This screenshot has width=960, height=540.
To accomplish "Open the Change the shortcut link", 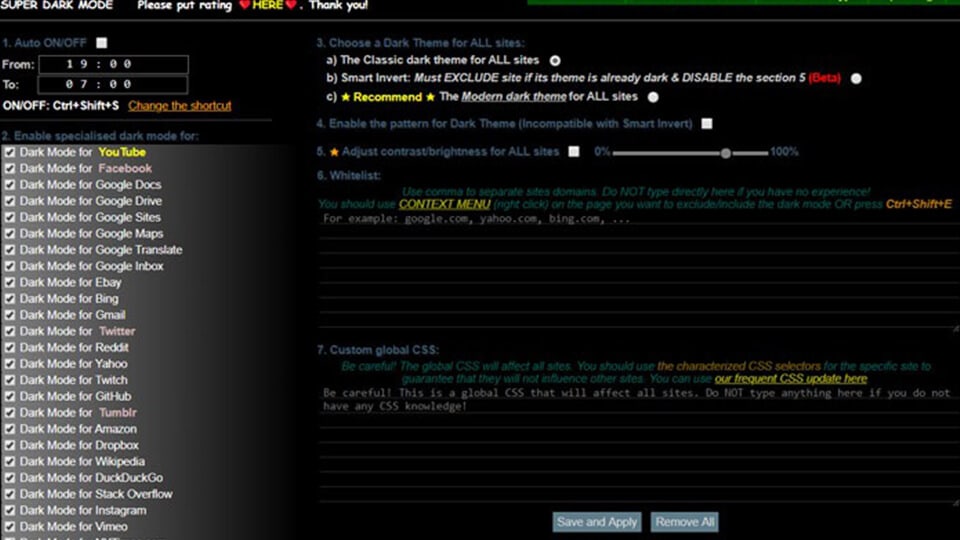I will pos(179,106).
